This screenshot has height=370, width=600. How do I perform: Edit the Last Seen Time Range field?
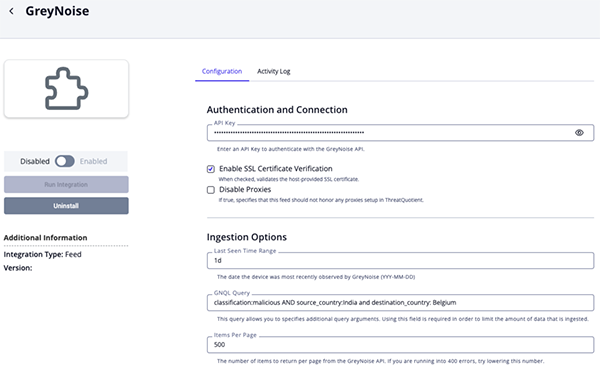pyautogui.click(x=400, y=261)
